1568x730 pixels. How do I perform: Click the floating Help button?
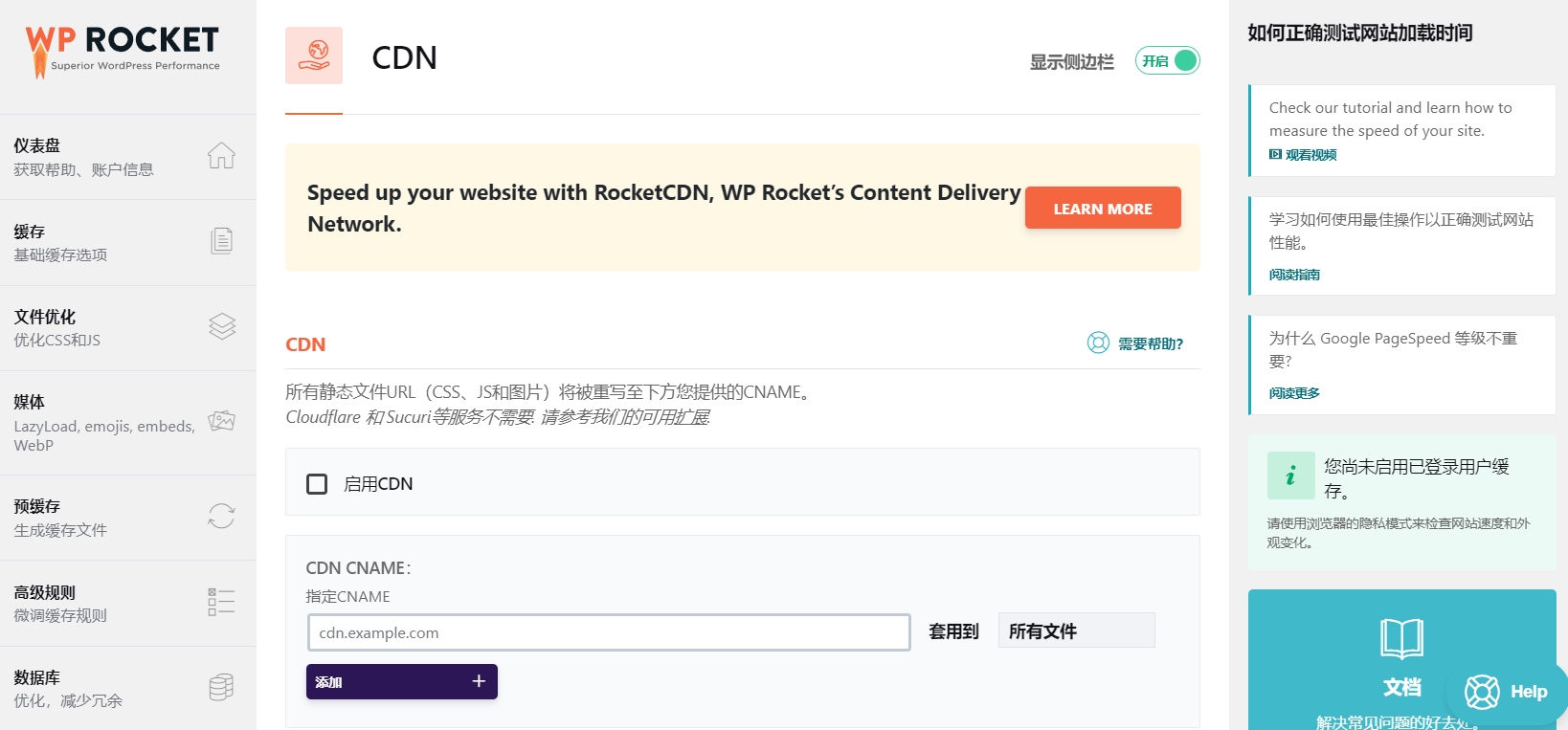[x=1506, y=691]
